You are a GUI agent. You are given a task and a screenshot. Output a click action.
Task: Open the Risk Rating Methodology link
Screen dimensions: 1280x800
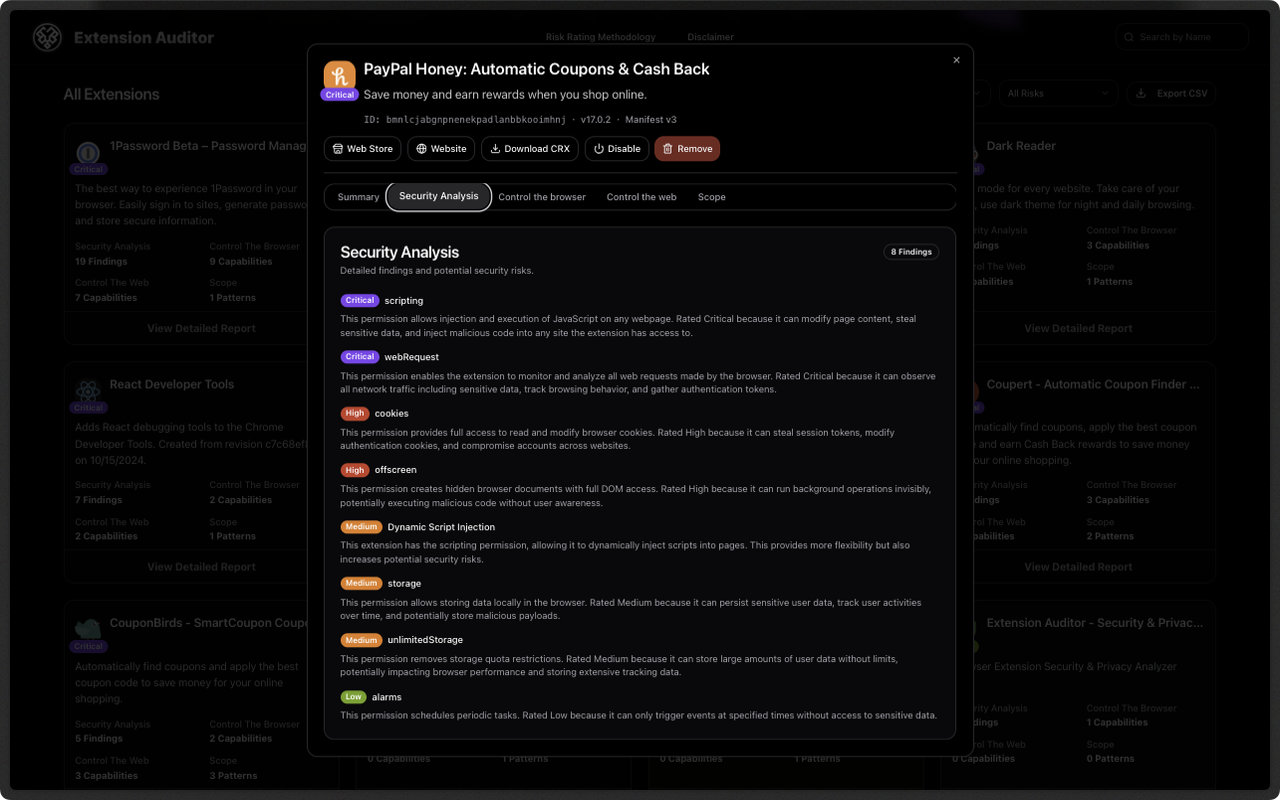[601, 37]
